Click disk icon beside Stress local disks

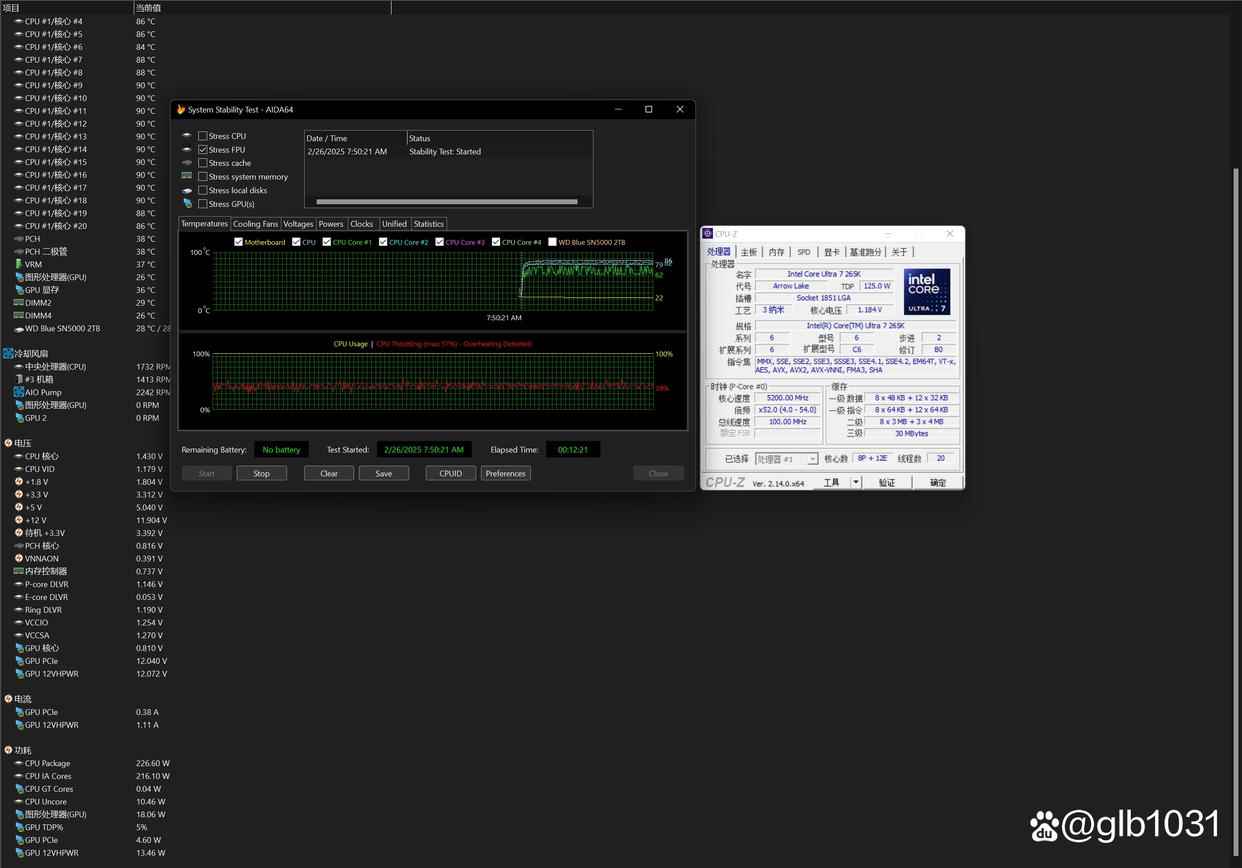coord(188,190)
